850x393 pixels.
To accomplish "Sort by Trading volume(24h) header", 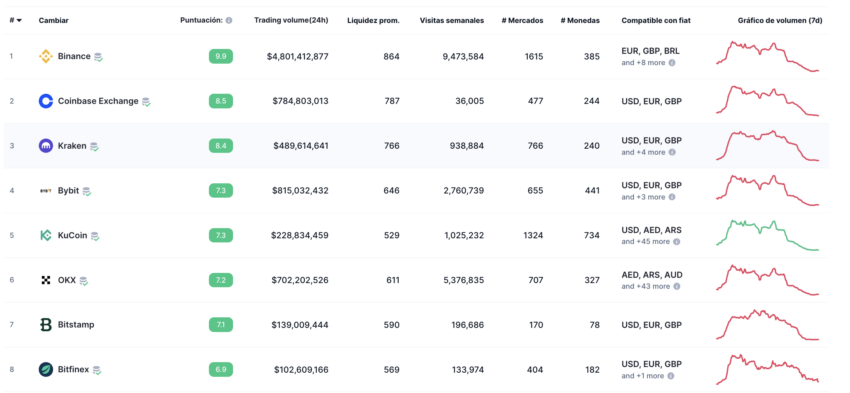I will click(291, 21).
